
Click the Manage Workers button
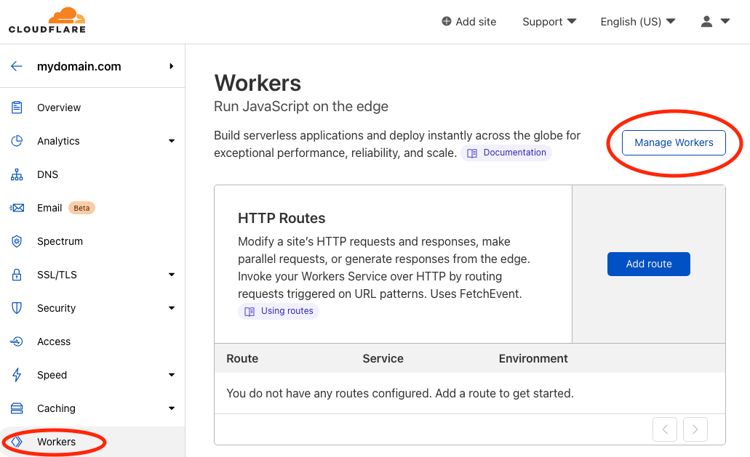(x=673, y=143)
